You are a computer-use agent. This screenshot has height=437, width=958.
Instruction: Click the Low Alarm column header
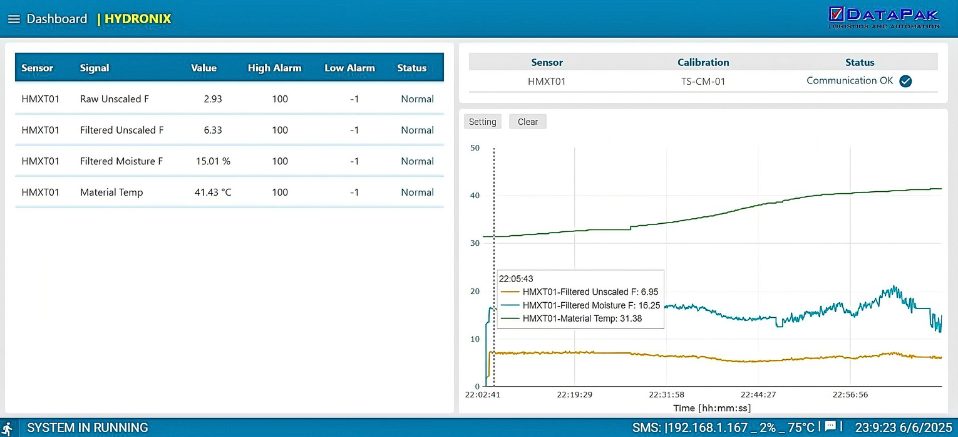click(349, 68)
